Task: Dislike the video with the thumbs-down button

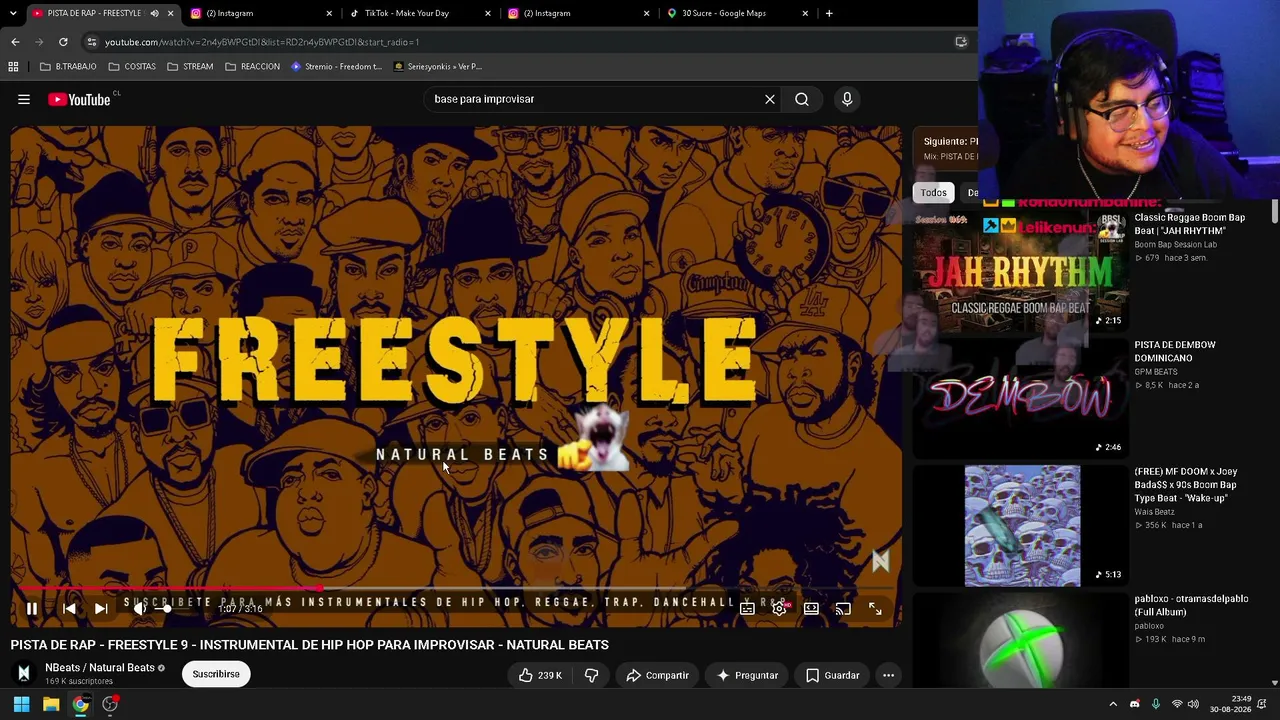Action: [591, 675]
